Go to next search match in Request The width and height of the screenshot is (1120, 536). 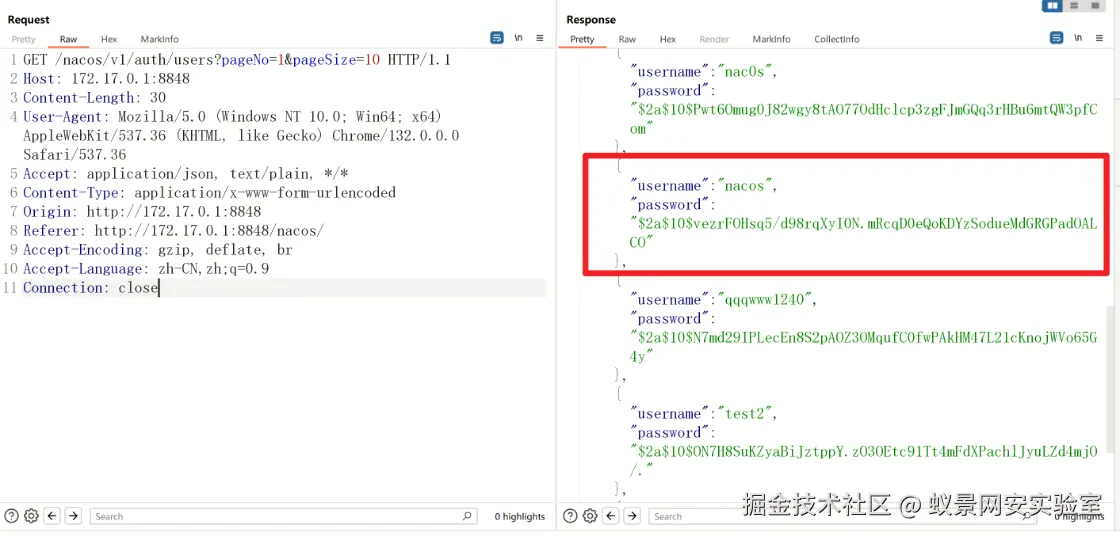tap(74, 515)
